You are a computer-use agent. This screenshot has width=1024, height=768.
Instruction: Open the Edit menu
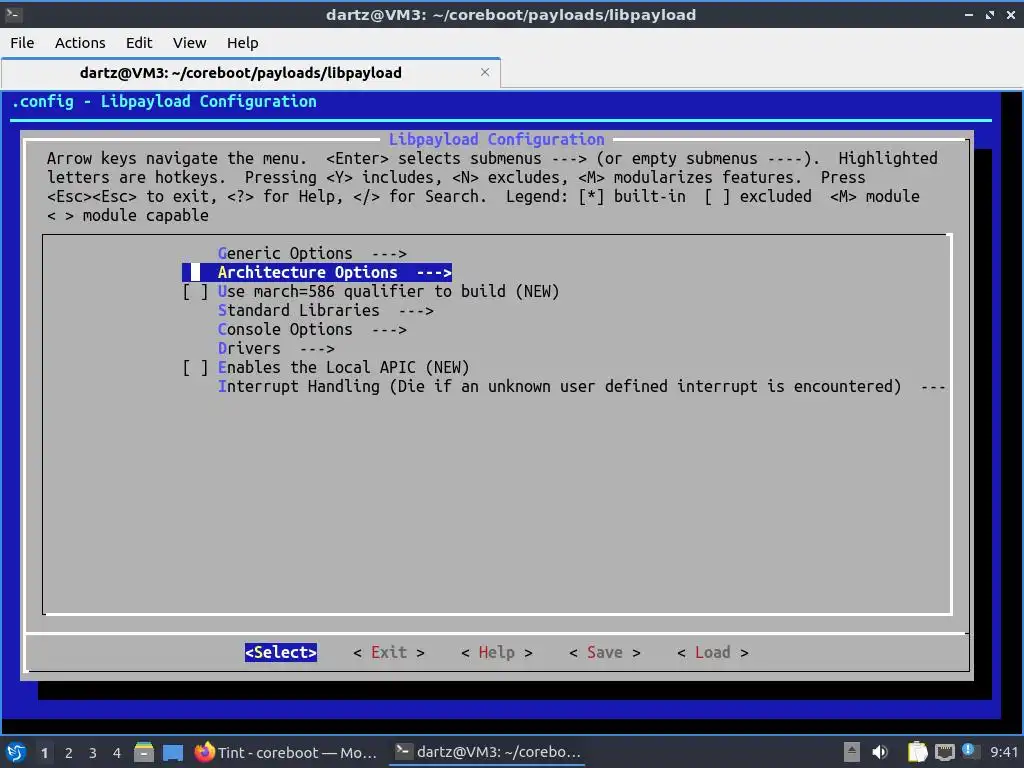click(x=138, y=42)
